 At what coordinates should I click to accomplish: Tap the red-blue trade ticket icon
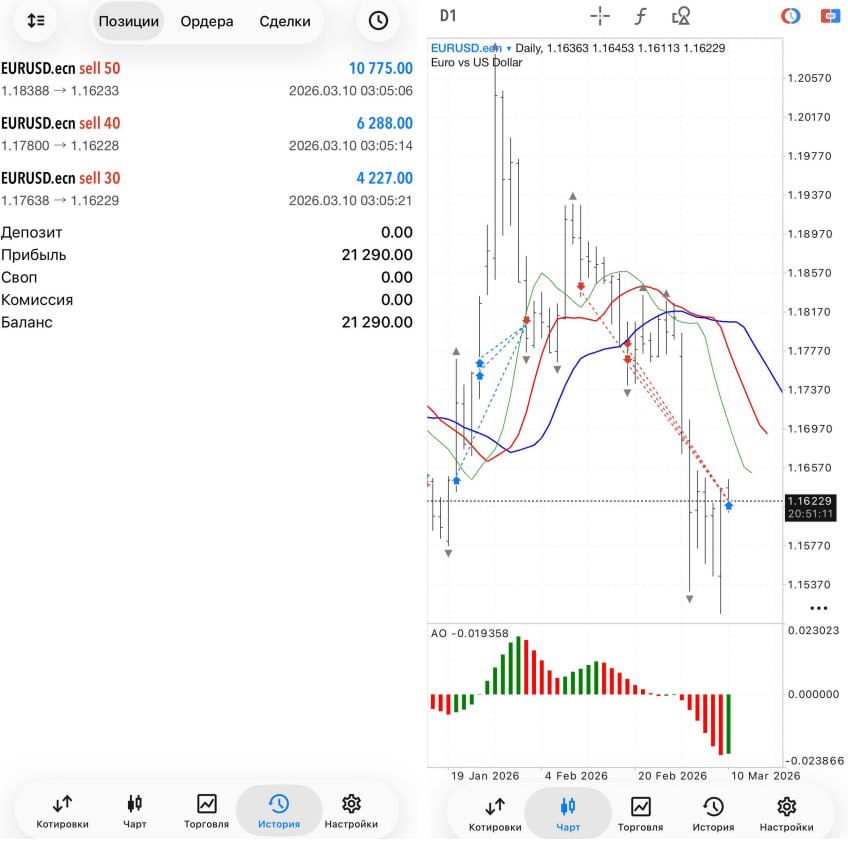coord(830,16)
